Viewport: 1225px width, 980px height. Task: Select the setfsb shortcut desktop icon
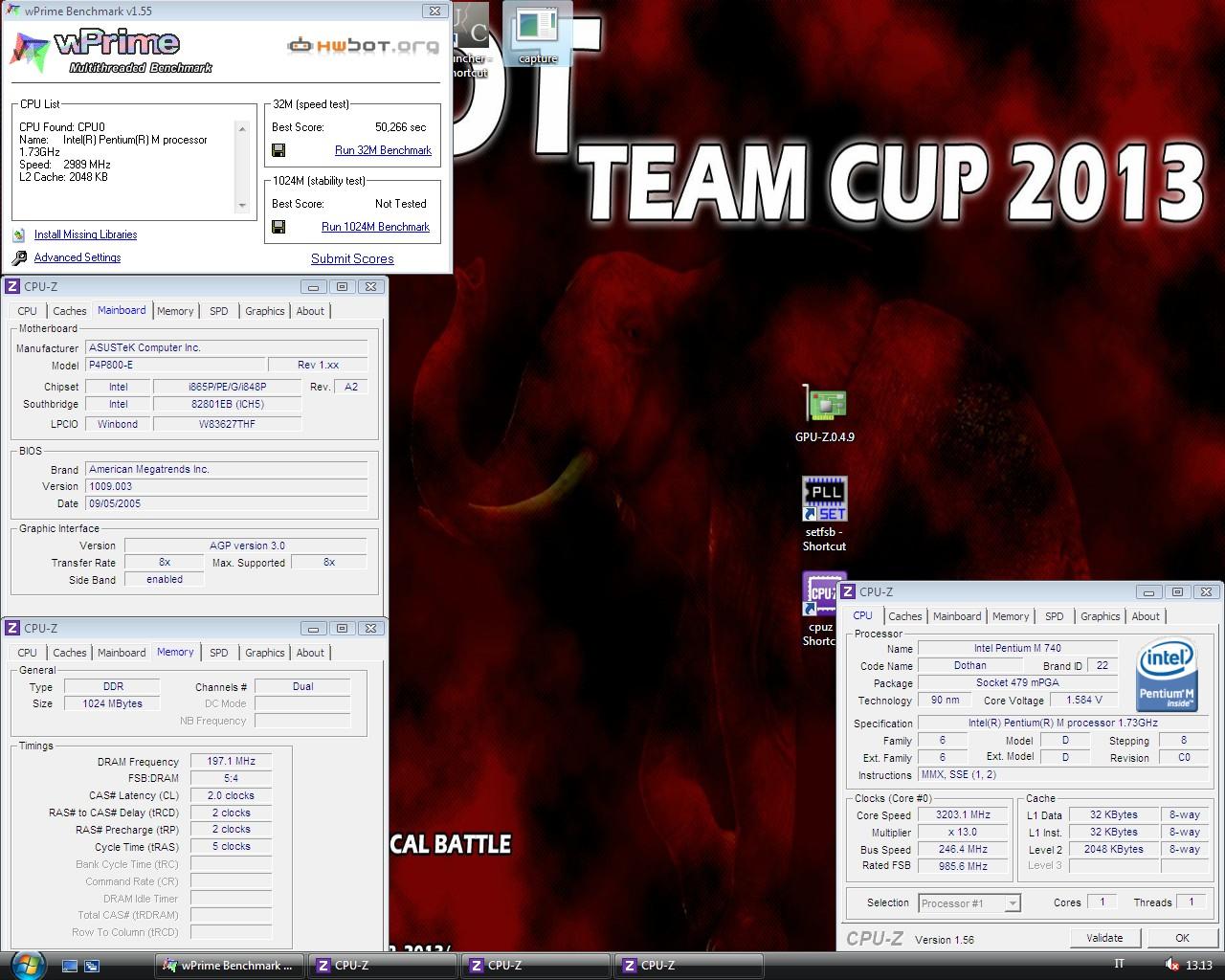click(x=824, y=515)
